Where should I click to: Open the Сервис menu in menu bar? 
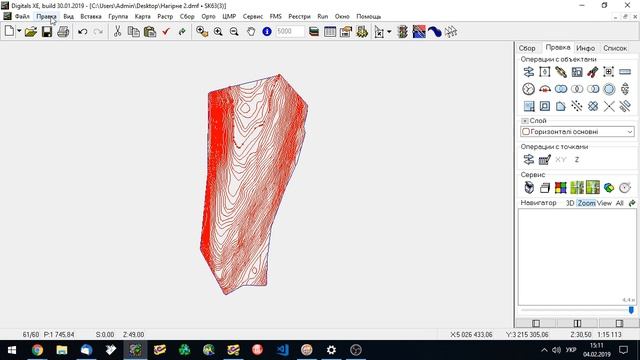coord(253,17)
